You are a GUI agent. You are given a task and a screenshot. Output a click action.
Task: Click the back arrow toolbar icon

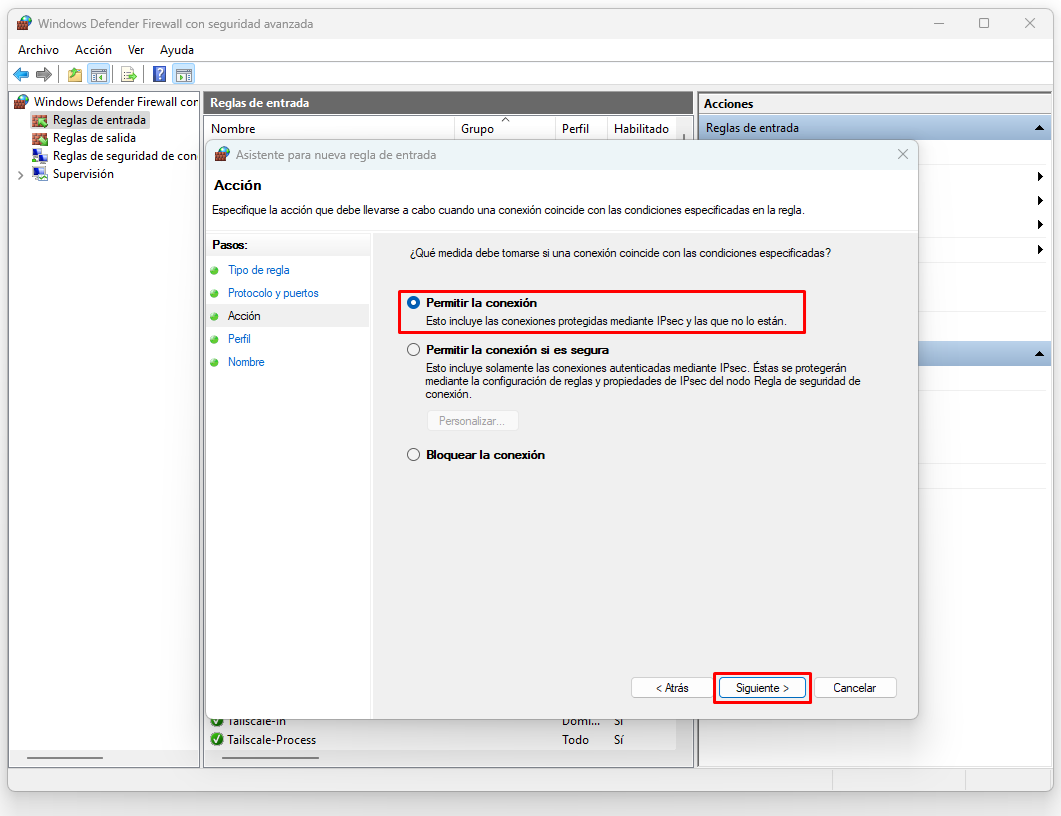coord(21,74)
